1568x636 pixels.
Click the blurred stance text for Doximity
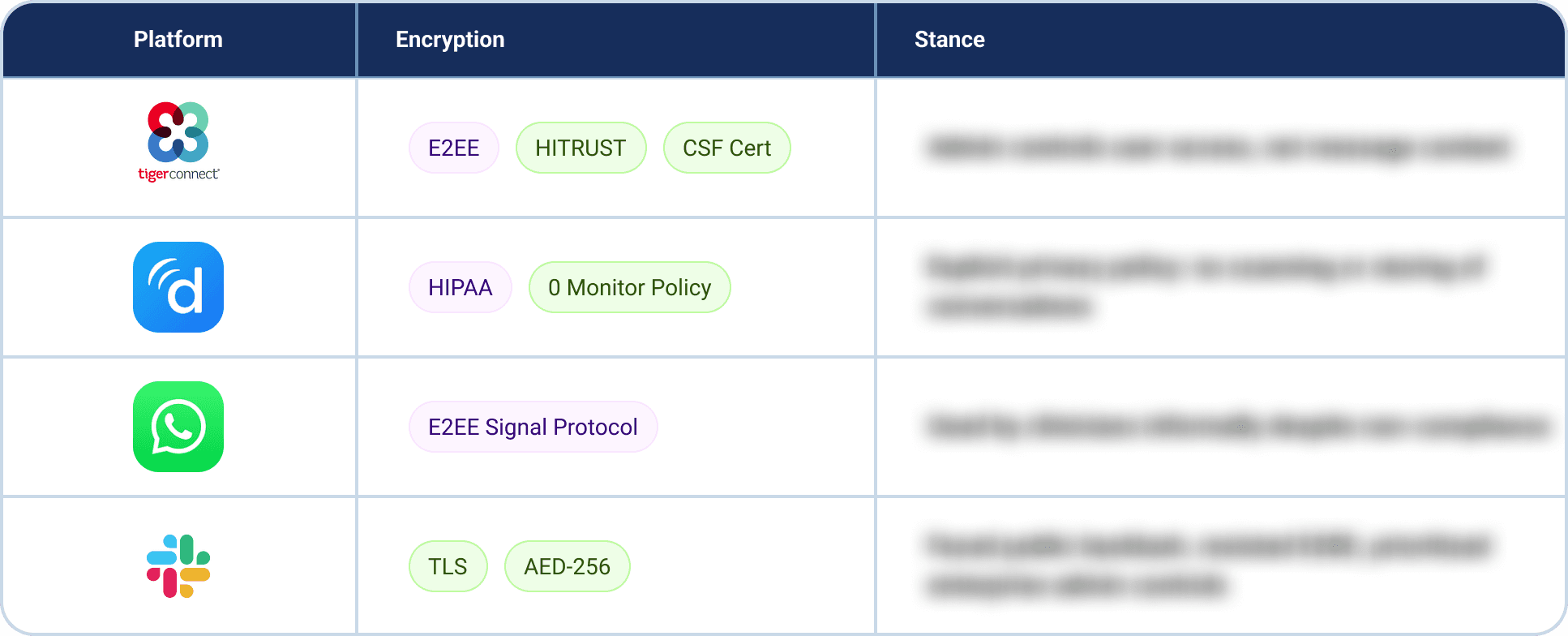1206,286
